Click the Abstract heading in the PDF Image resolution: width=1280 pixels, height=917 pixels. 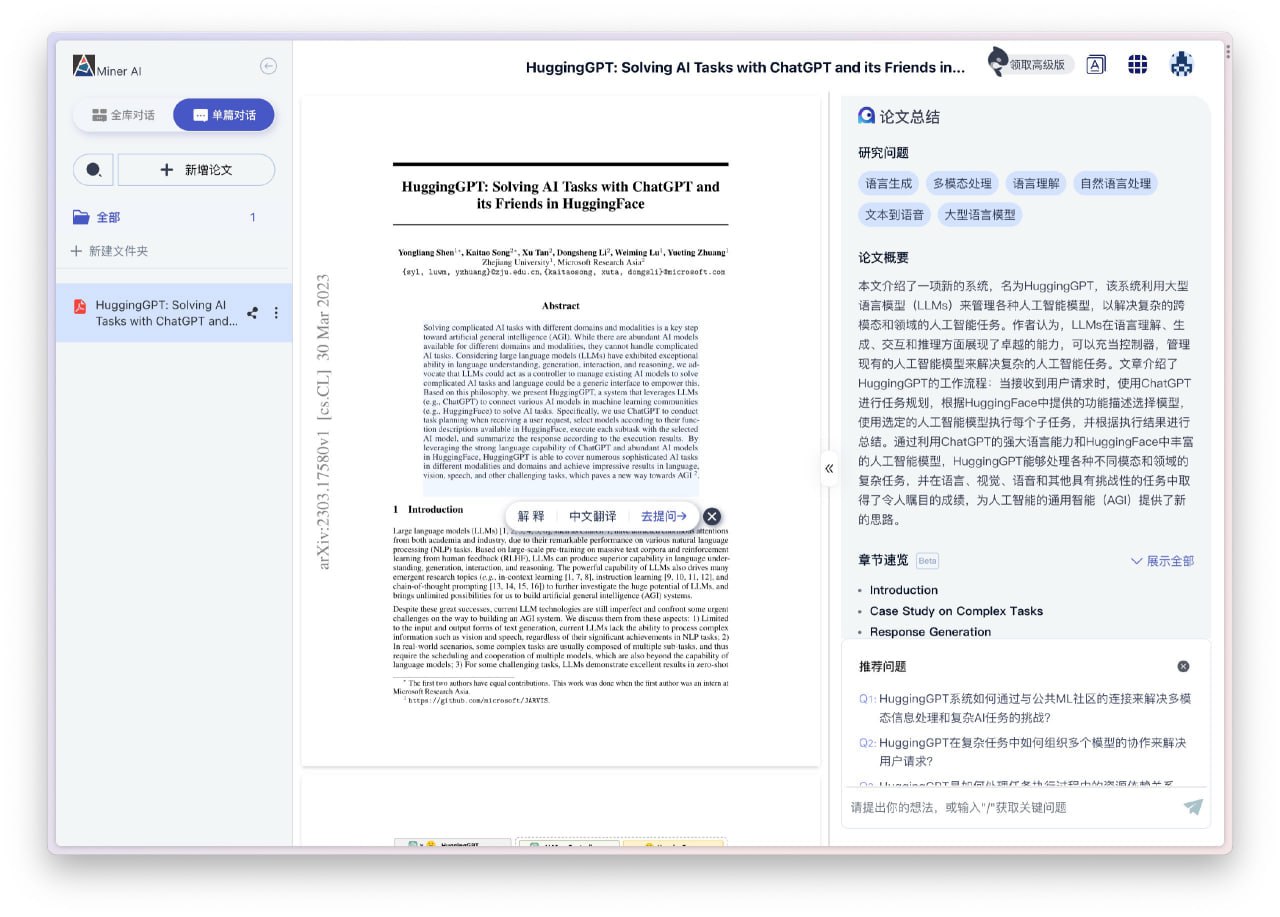pyautogui.click(x=560, y=305)
